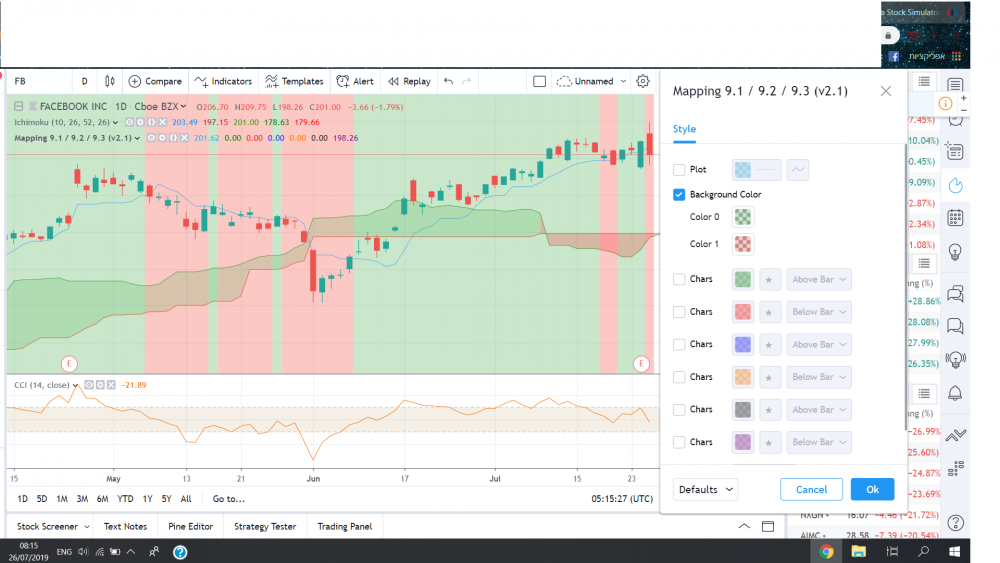Confirm settings with the Ok button

[872, 490]
